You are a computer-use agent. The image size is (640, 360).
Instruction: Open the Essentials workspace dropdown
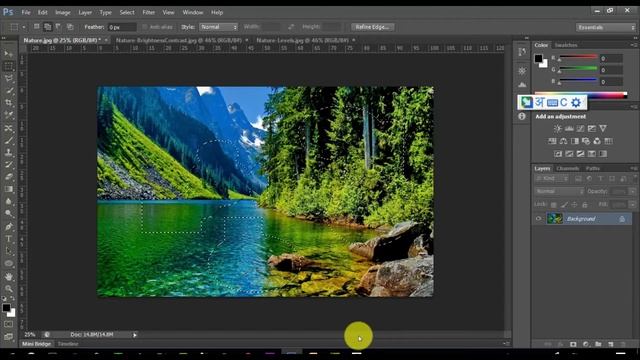coord(606,27)
